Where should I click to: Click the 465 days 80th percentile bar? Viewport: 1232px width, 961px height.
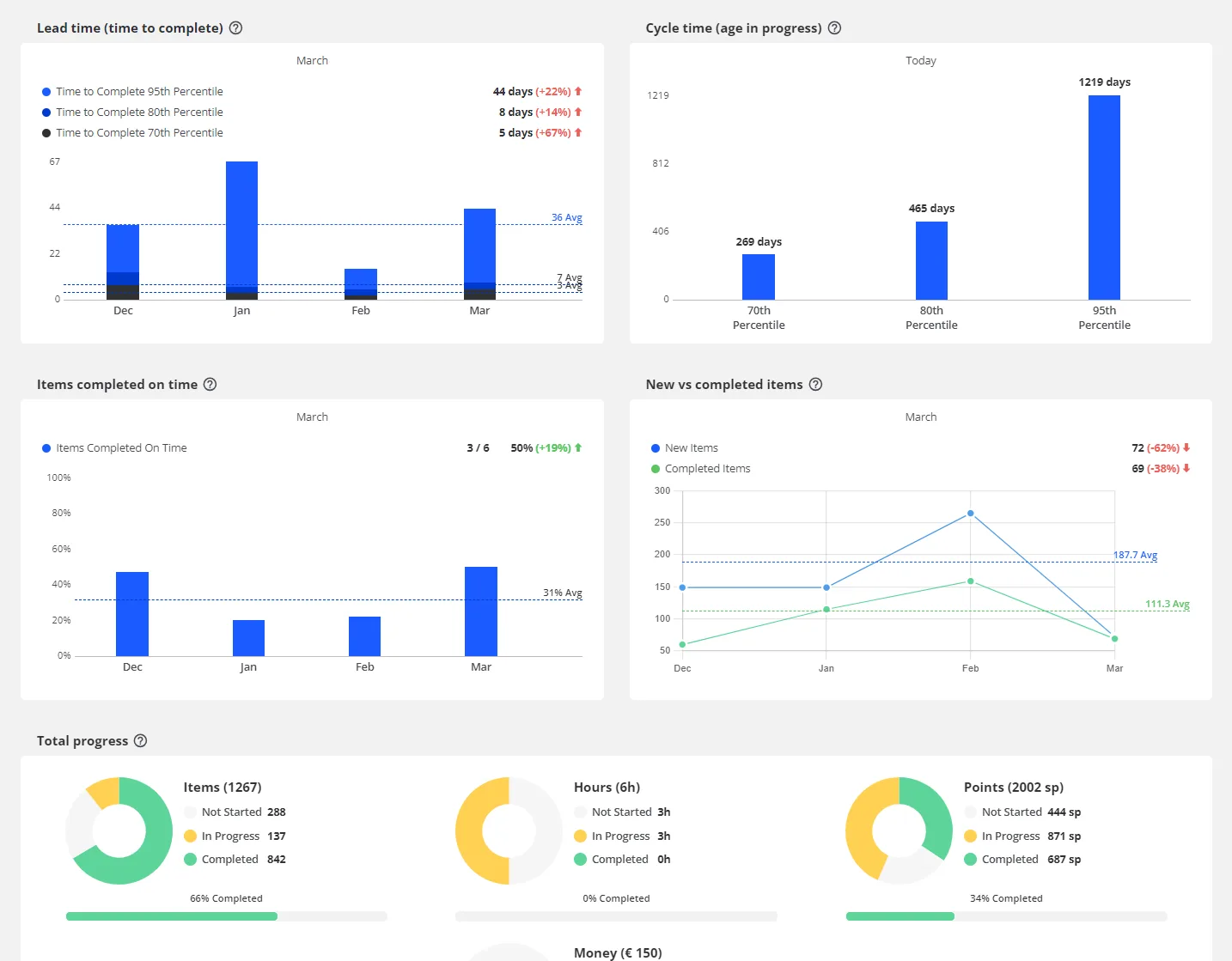point(931,260)
